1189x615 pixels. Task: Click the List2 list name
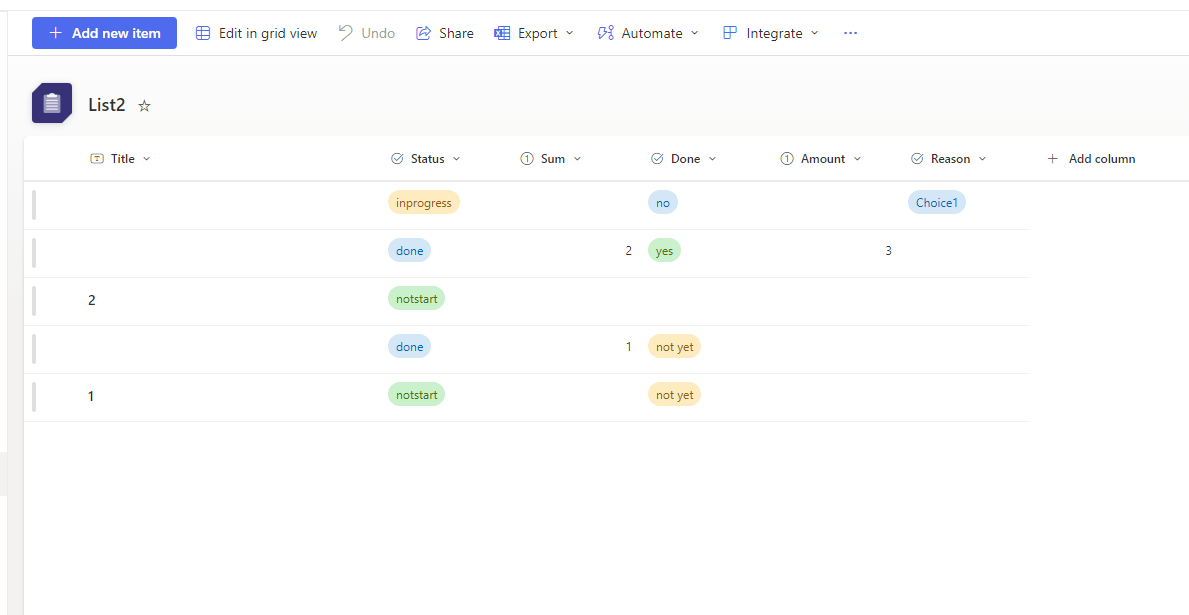coord(107,105)
